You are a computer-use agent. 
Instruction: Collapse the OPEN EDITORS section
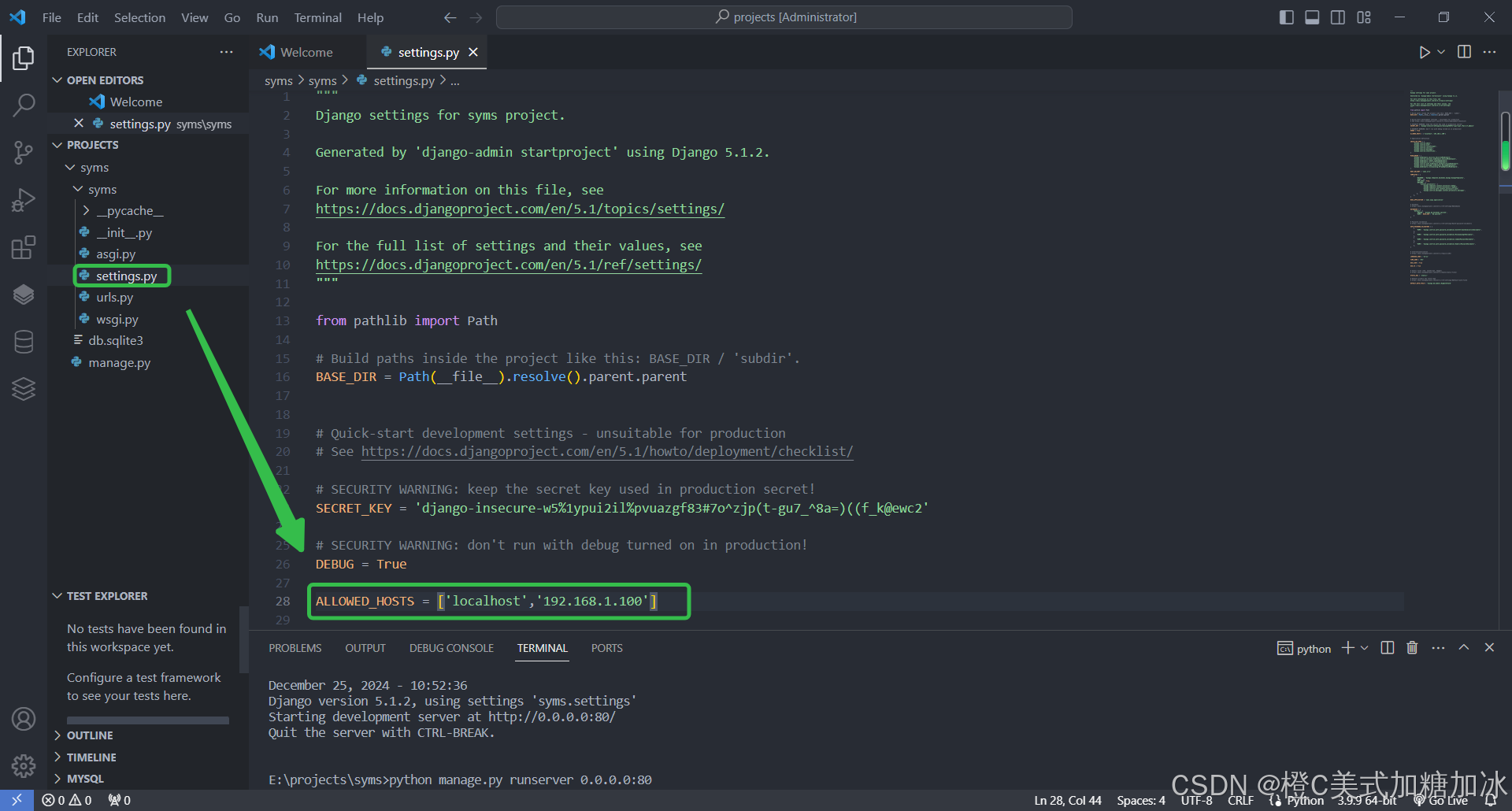click(57, 80)
